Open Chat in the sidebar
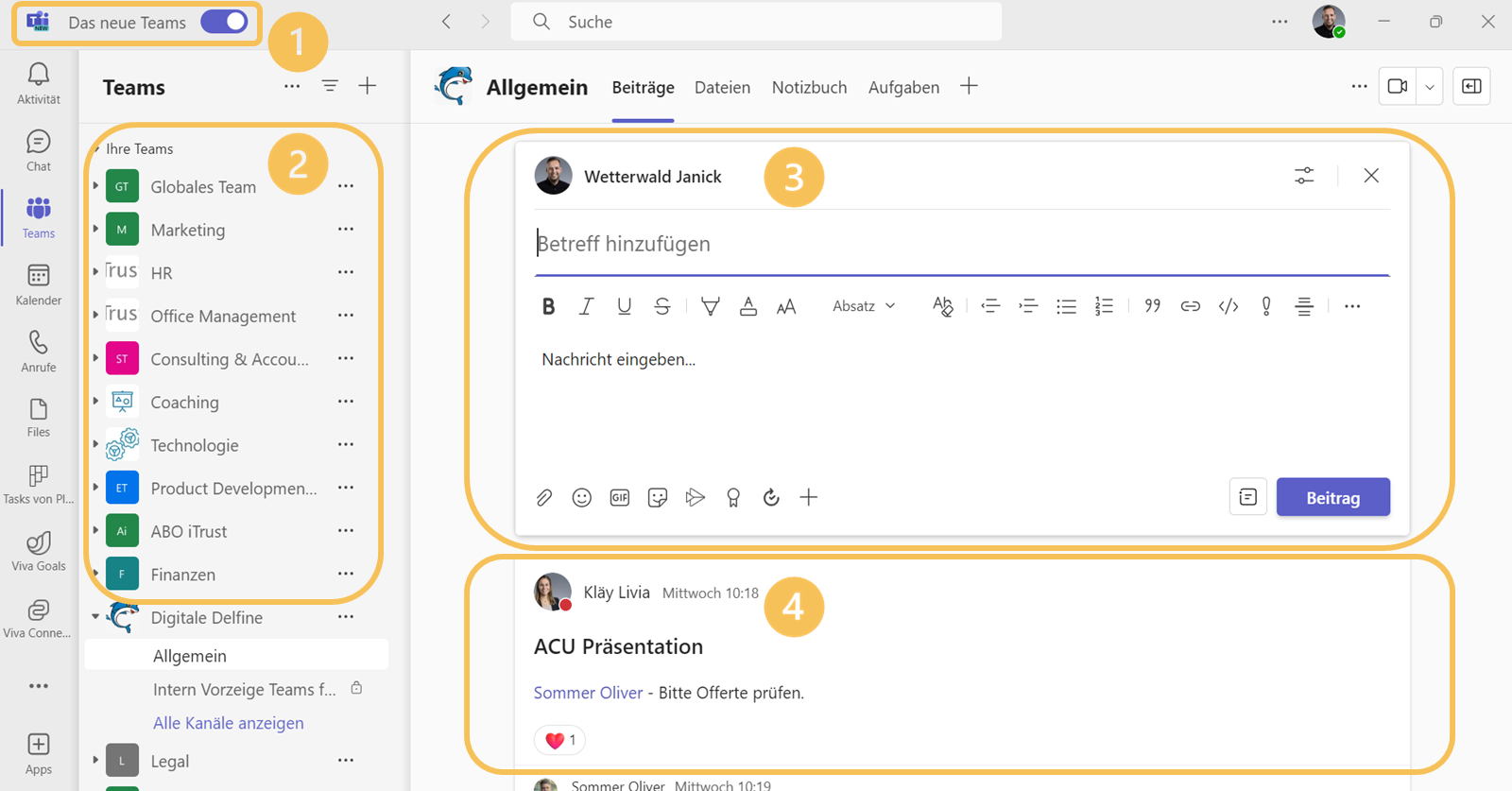 pyautogui.click(x=39, y=150)
